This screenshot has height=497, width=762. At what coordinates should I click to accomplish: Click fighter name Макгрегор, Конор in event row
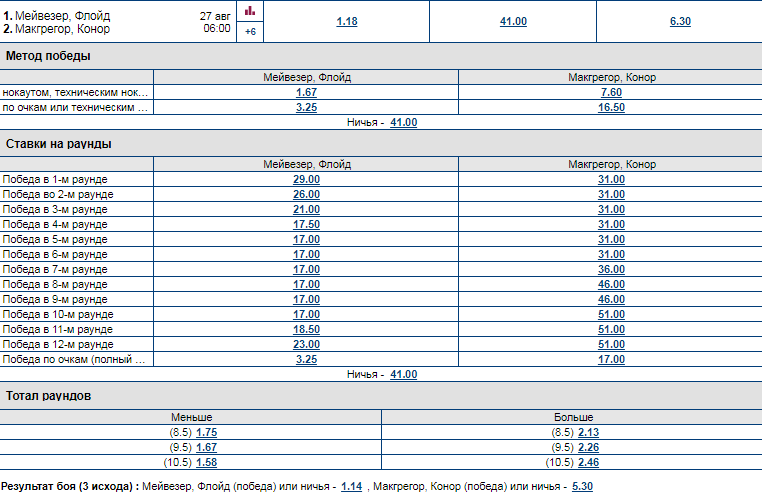click(62, 29)
